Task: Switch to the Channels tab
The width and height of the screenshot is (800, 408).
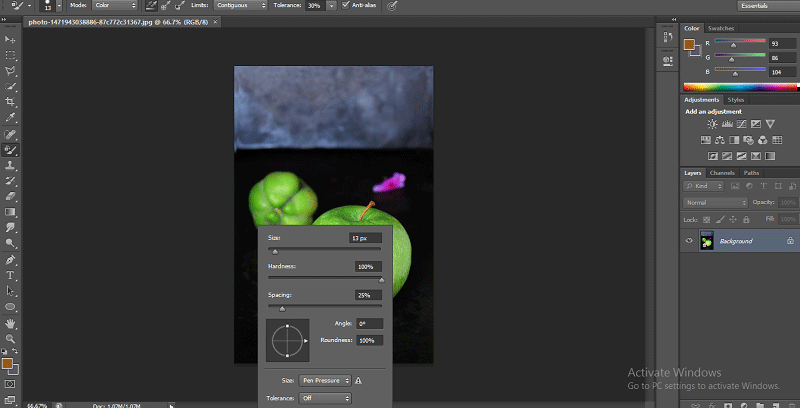Action: [722, 173]
